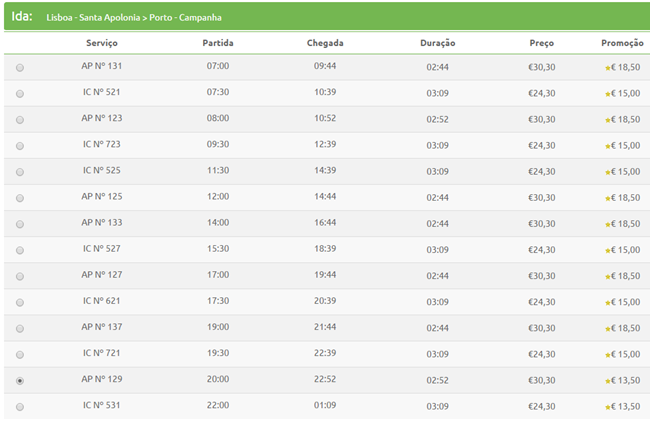650x422 pixels.
Task: Select the AP Nº 133 radio button
Action: 19,224
